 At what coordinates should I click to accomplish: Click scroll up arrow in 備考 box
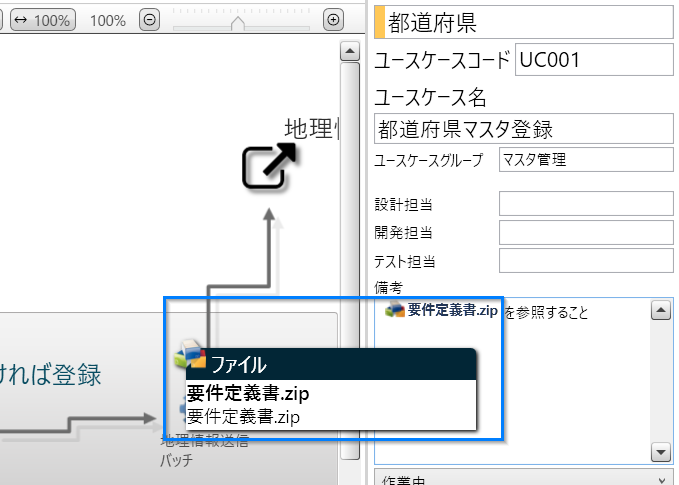click(660, 311)
